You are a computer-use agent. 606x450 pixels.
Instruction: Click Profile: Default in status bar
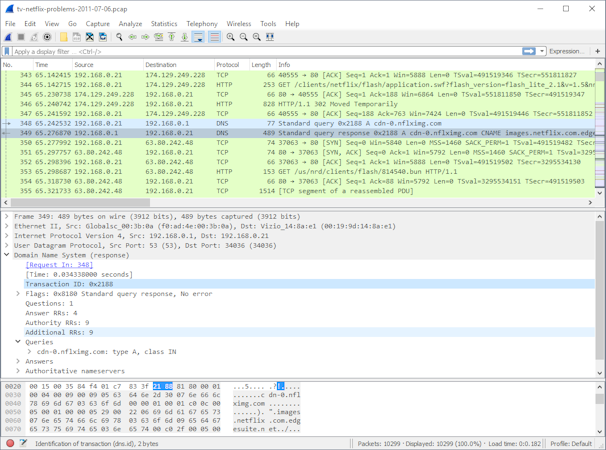pyautogui.click(x=571, y=443)
